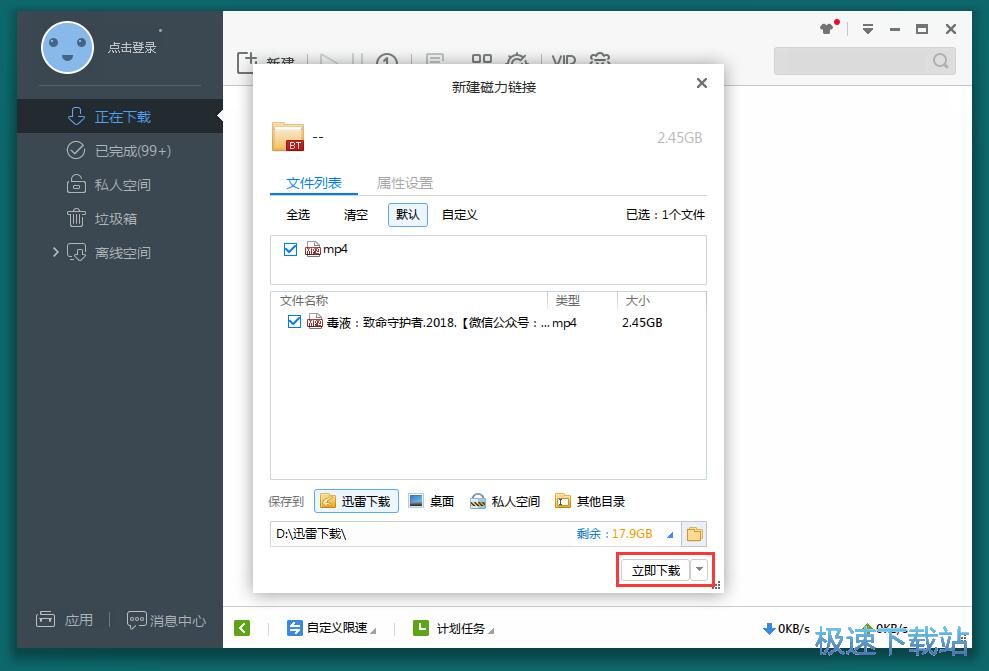Screen dimensions: 989x671
Task: Click the browse folder icon
Action: (694, 534)
